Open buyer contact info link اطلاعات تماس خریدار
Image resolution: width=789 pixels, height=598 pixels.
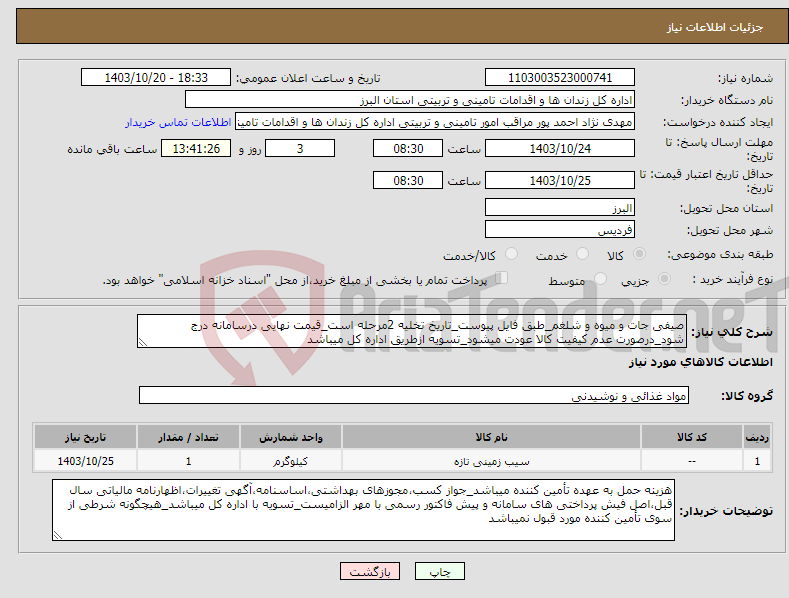pyautogui.click(x=178, y=122)
